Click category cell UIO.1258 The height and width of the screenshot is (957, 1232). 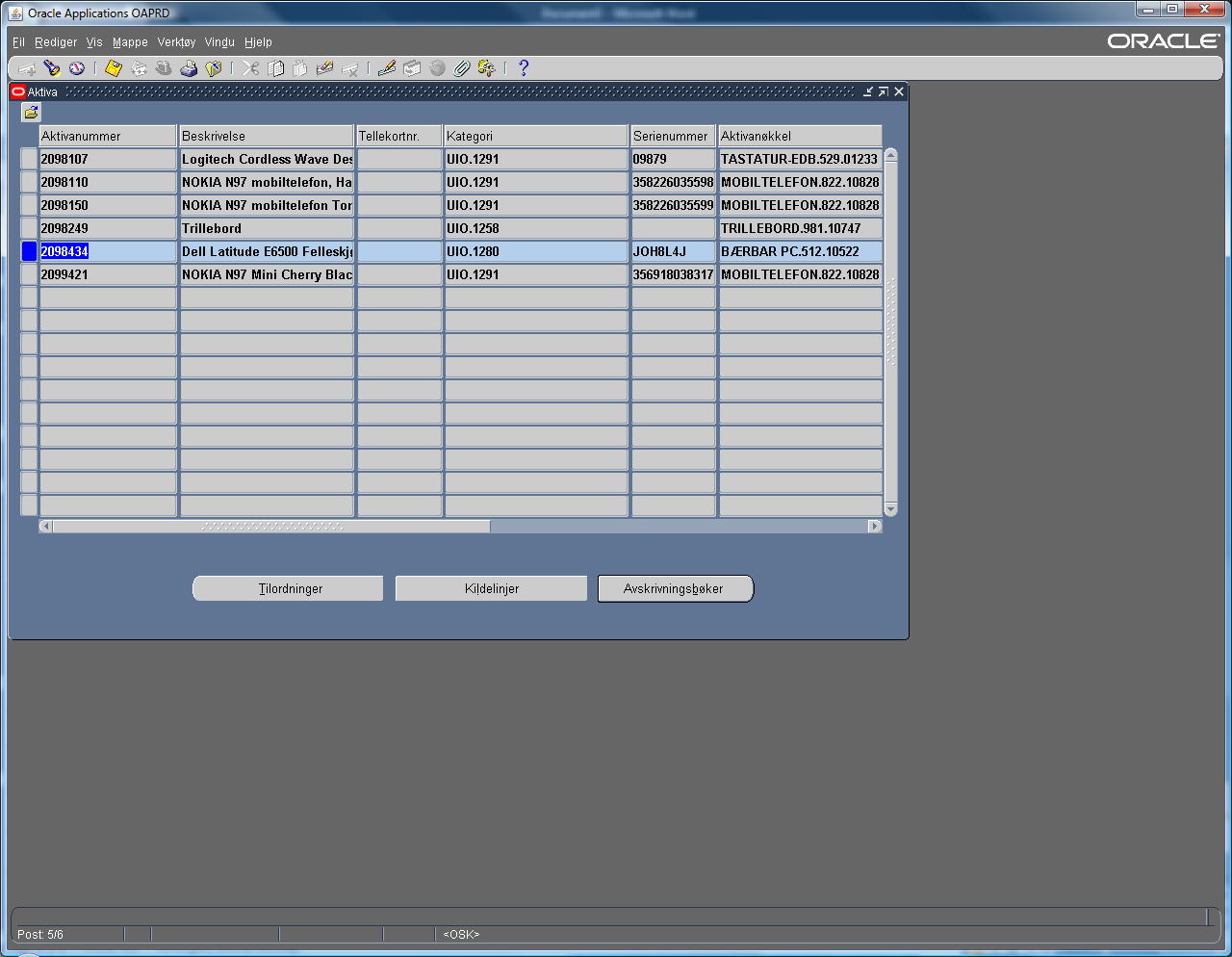click(x=536, y=228)
